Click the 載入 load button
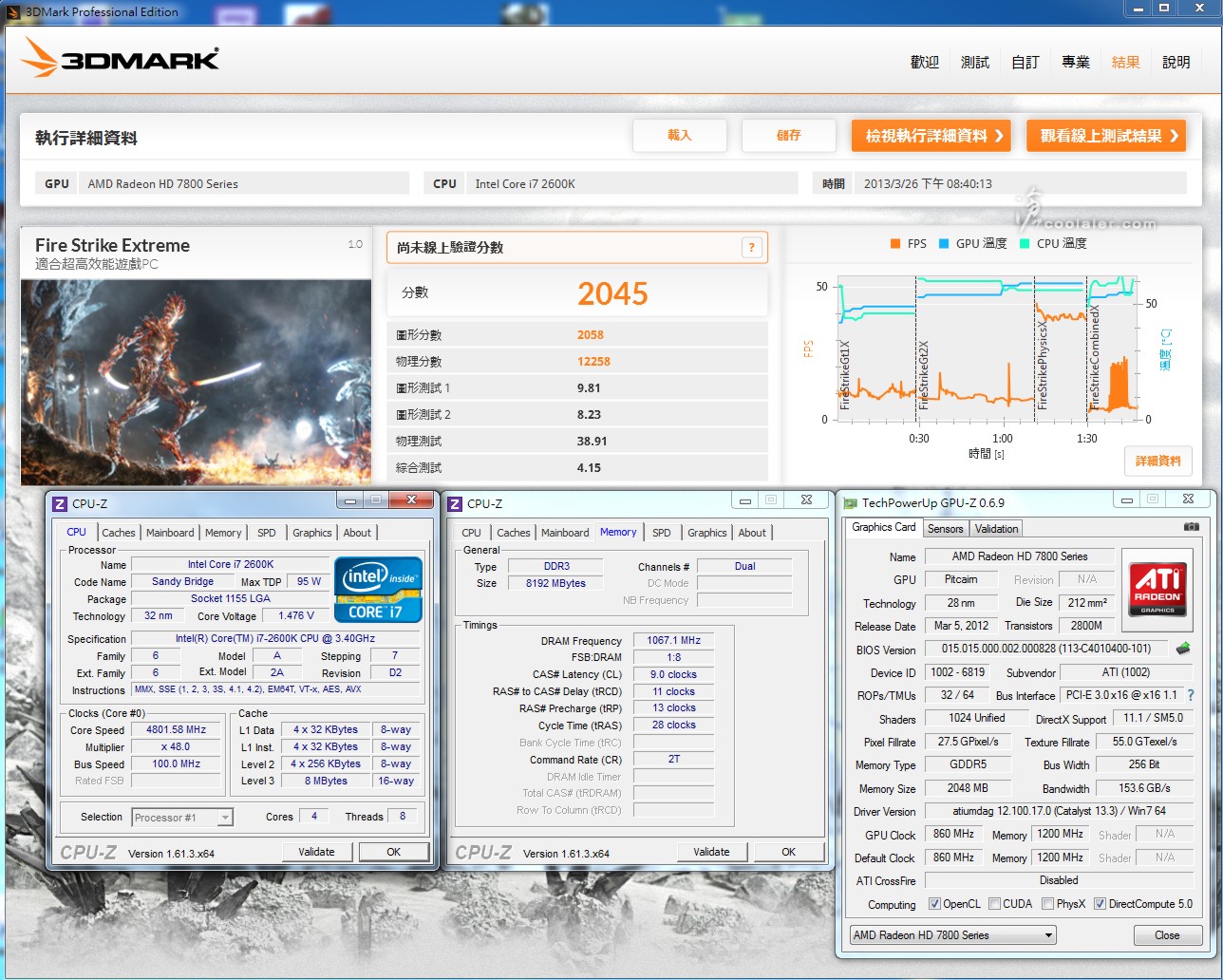 click(680, 136)
